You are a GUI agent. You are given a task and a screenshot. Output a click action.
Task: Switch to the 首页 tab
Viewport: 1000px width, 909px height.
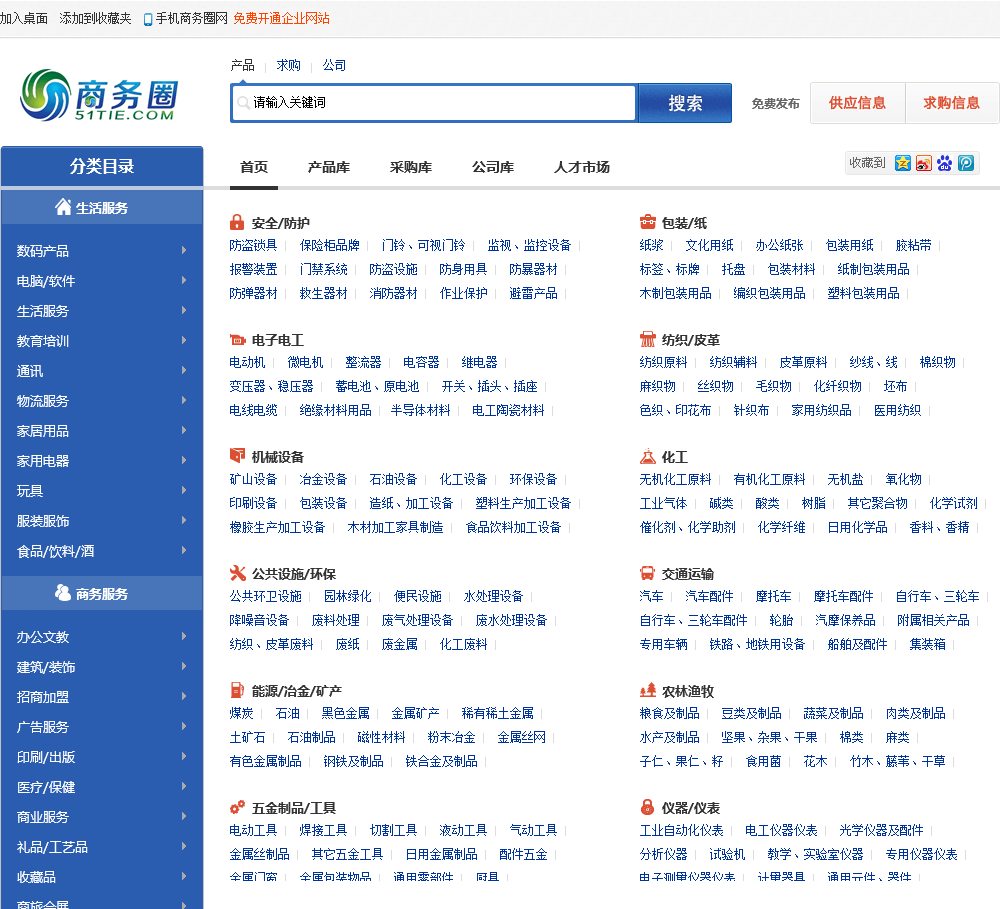tap(254, 167)
